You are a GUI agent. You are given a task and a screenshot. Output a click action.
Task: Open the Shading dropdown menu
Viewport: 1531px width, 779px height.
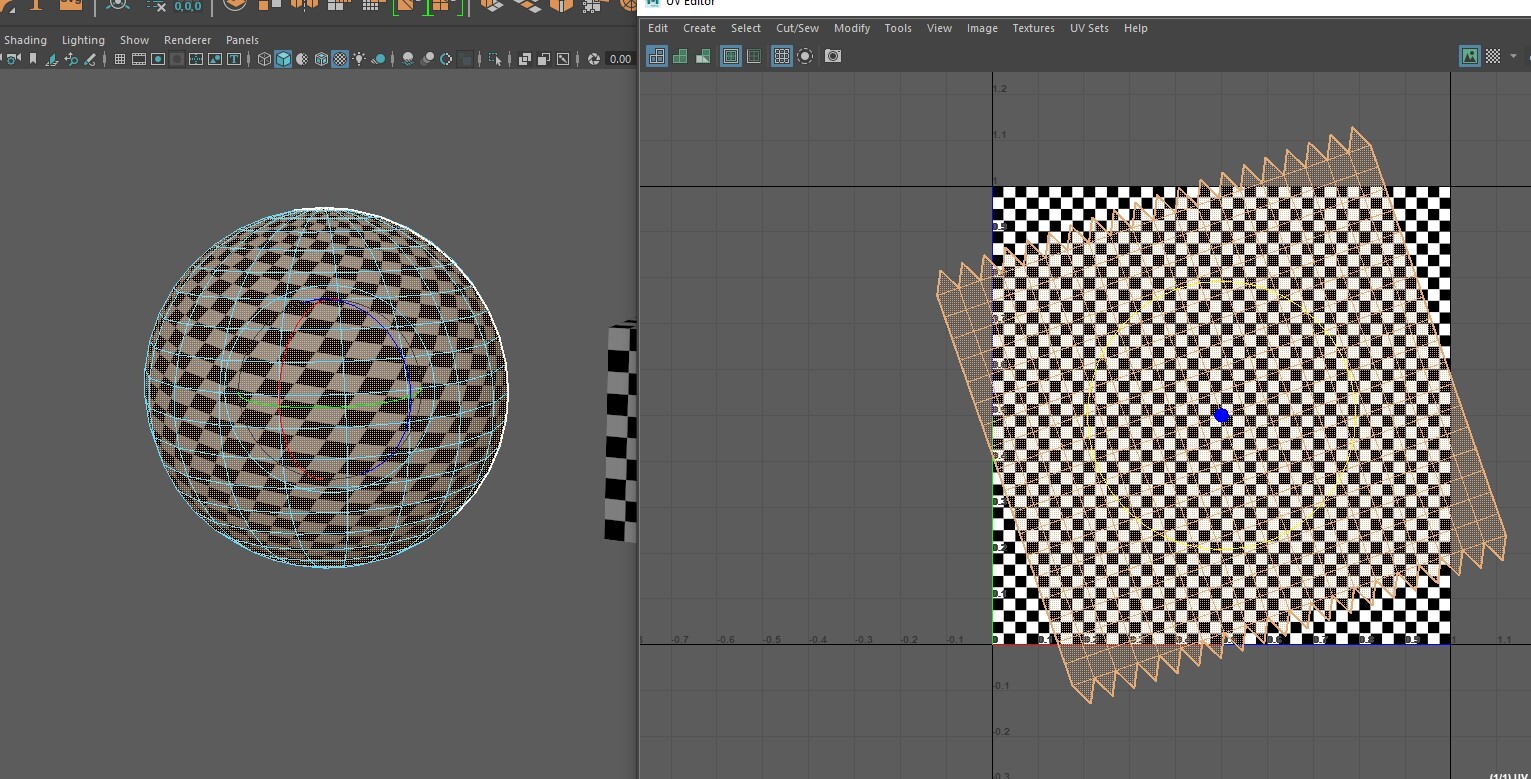[x=25, y=40]
